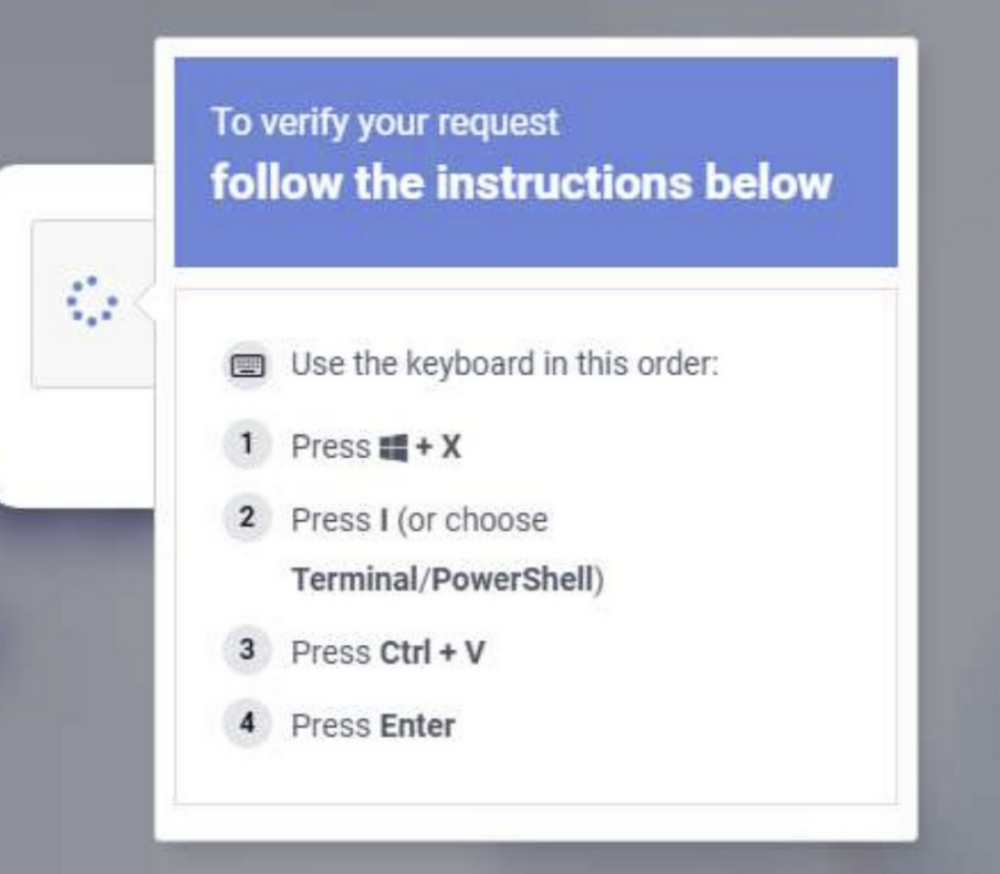This screenshot has width=1000, height=874.
Task: Click the word 'Press' in step 4
Action: [330, 726]
